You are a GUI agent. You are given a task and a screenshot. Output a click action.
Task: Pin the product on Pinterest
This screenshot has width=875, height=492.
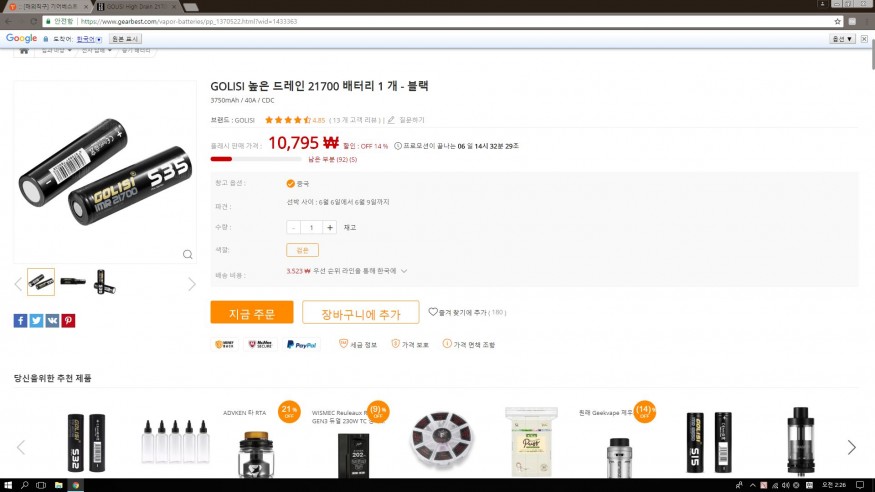pos(68,321)
